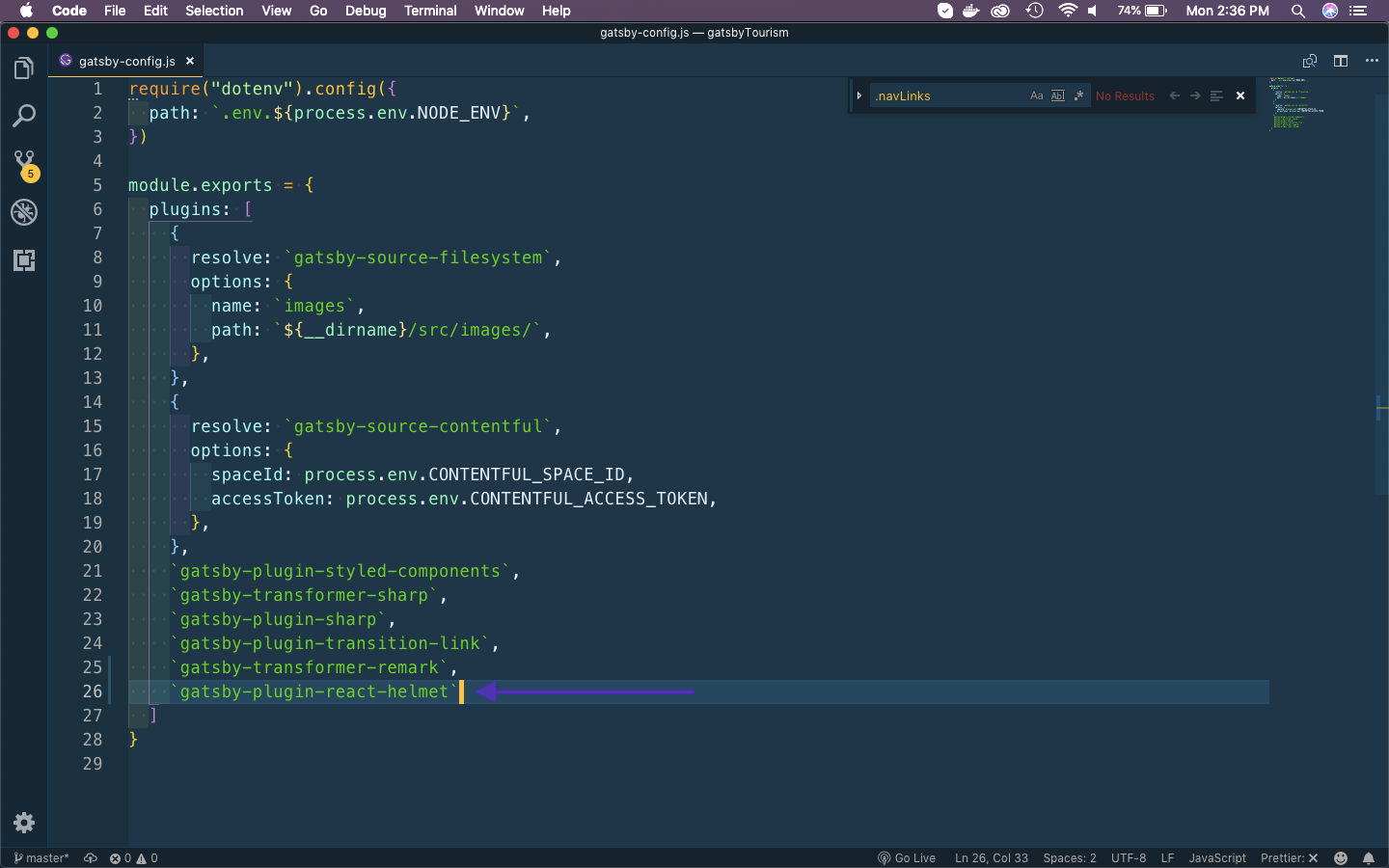This screenshot has width=1389, height=868.
Task: Click the checkmark menu bar status icon
Action: coord(945,11)
